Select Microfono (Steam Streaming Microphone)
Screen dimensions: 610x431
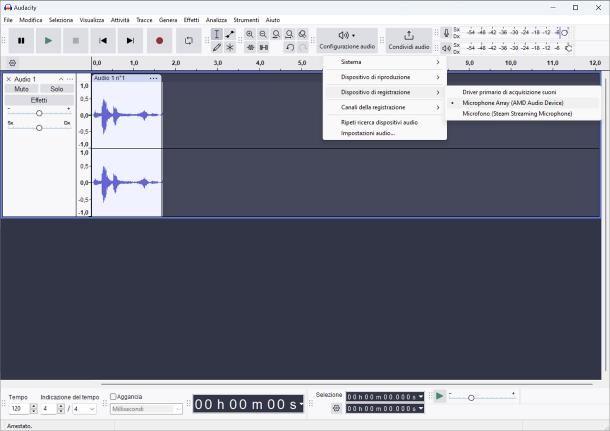(523, 114)
